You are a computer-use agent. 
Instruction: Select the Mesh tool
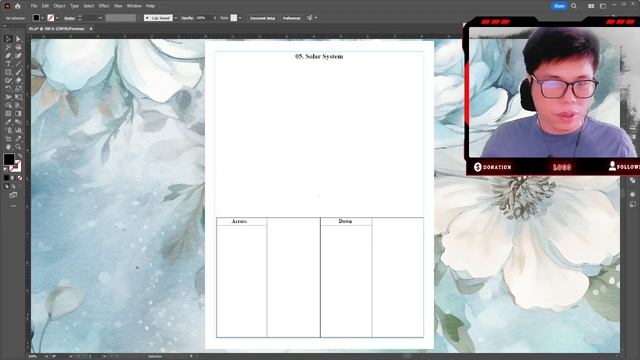click(x=8, y=113)
